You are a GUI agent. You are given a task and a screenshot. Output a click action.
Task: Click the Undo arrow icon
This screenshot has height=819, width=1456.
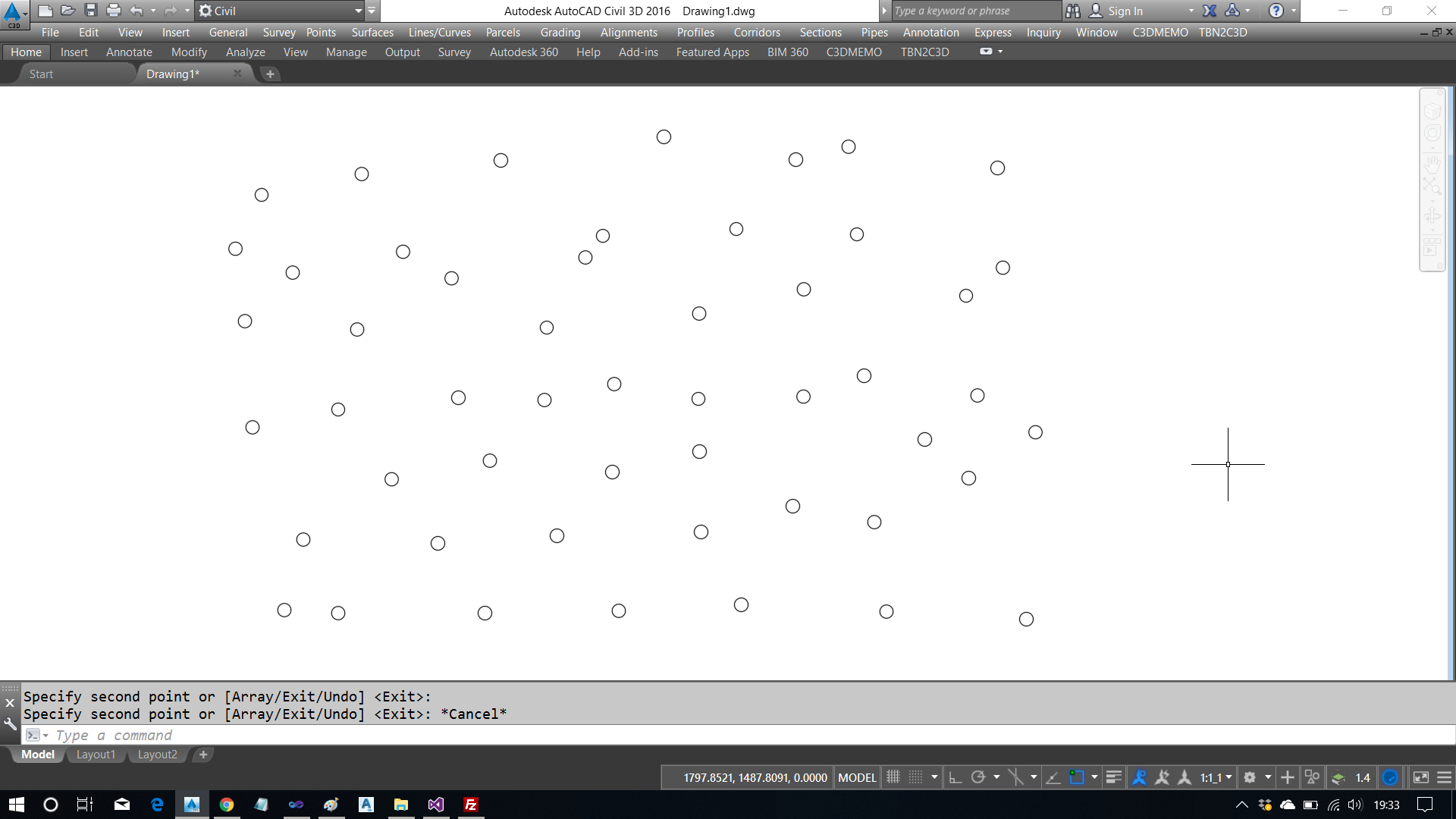(136, 11)
